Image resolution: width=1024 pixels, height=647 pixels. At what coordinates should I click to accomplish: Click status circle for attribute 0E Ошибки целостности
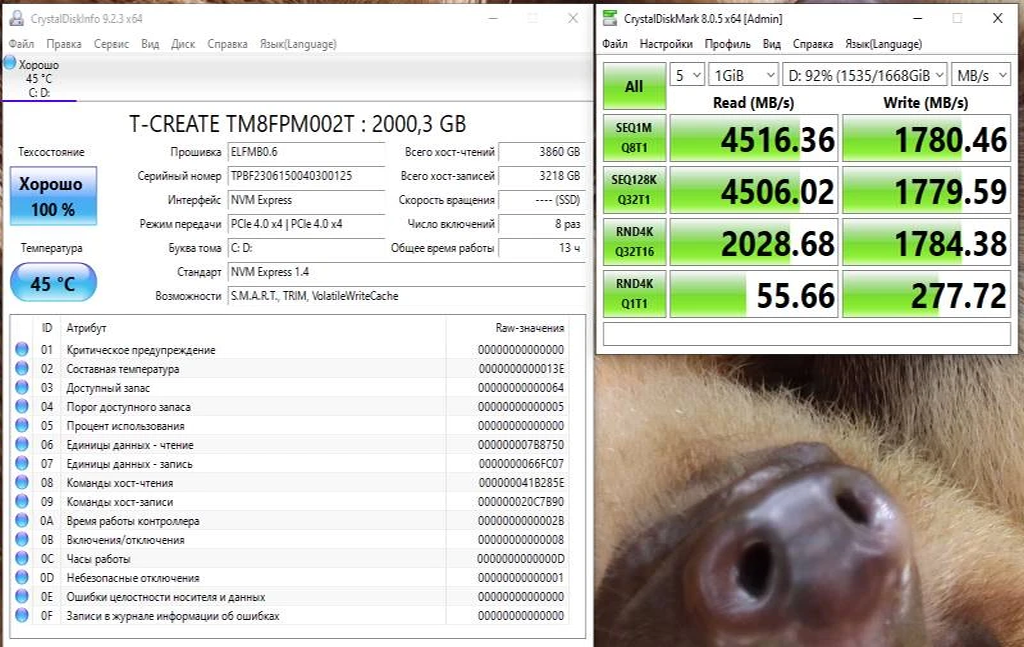pyautogui.click(x=22, y=596)
